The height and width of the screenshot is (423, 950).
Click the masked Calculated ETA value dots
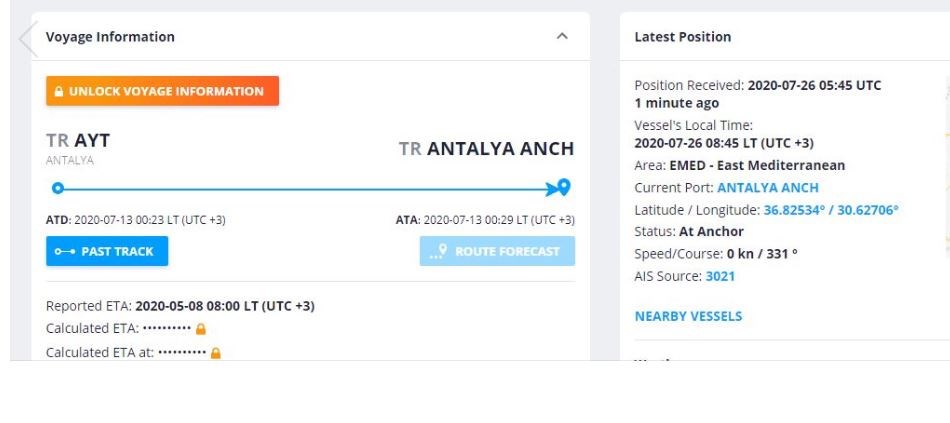[166, 329]
